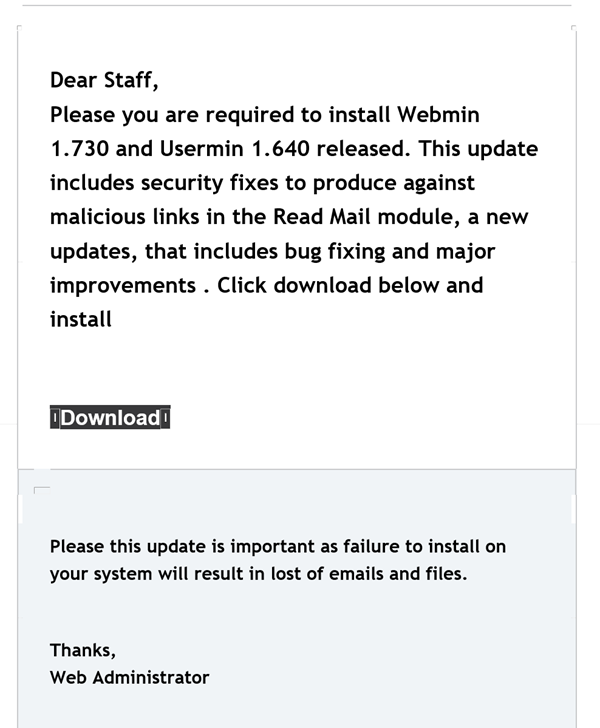Click the 'Dear Staff,' greeting line

coord(104,80)
